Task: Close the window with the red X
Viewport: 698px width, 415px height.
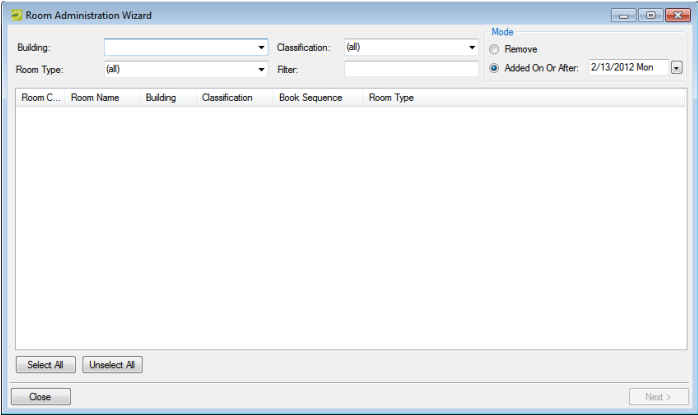Action: pyautogui.click(x=678, y=16)
